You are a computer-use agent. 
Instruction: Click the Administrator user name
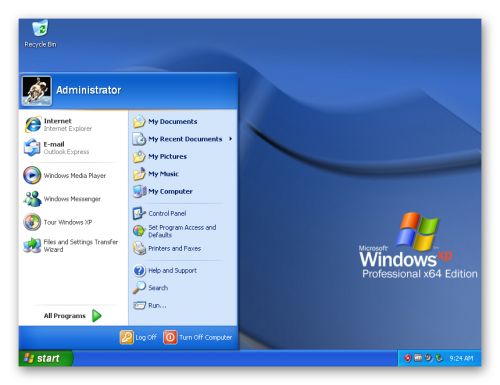(x=88, y=90)
